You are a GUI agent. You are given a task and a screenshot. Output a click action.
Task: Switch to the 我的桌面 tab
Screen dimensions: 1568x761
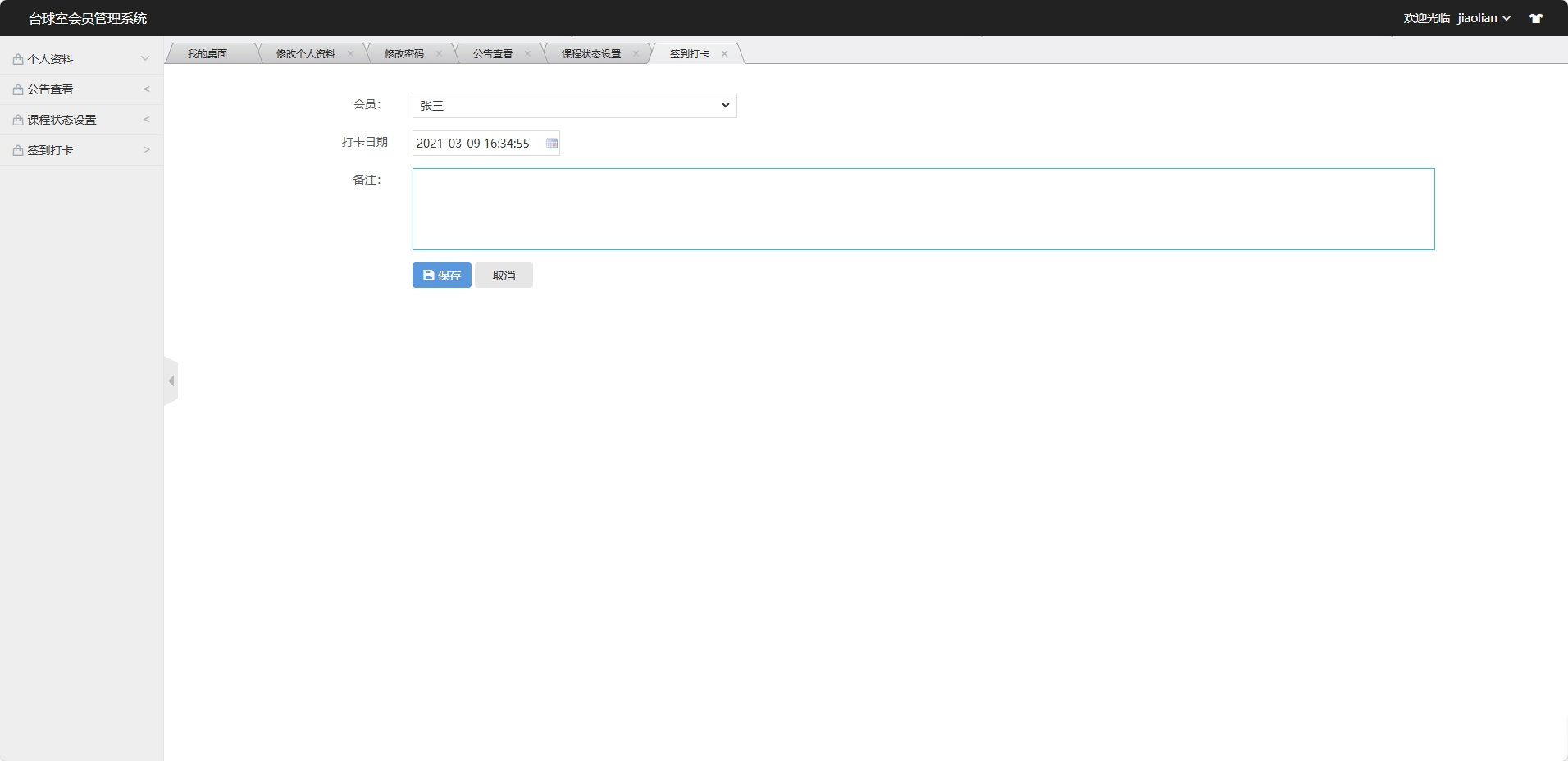point(207,53)
